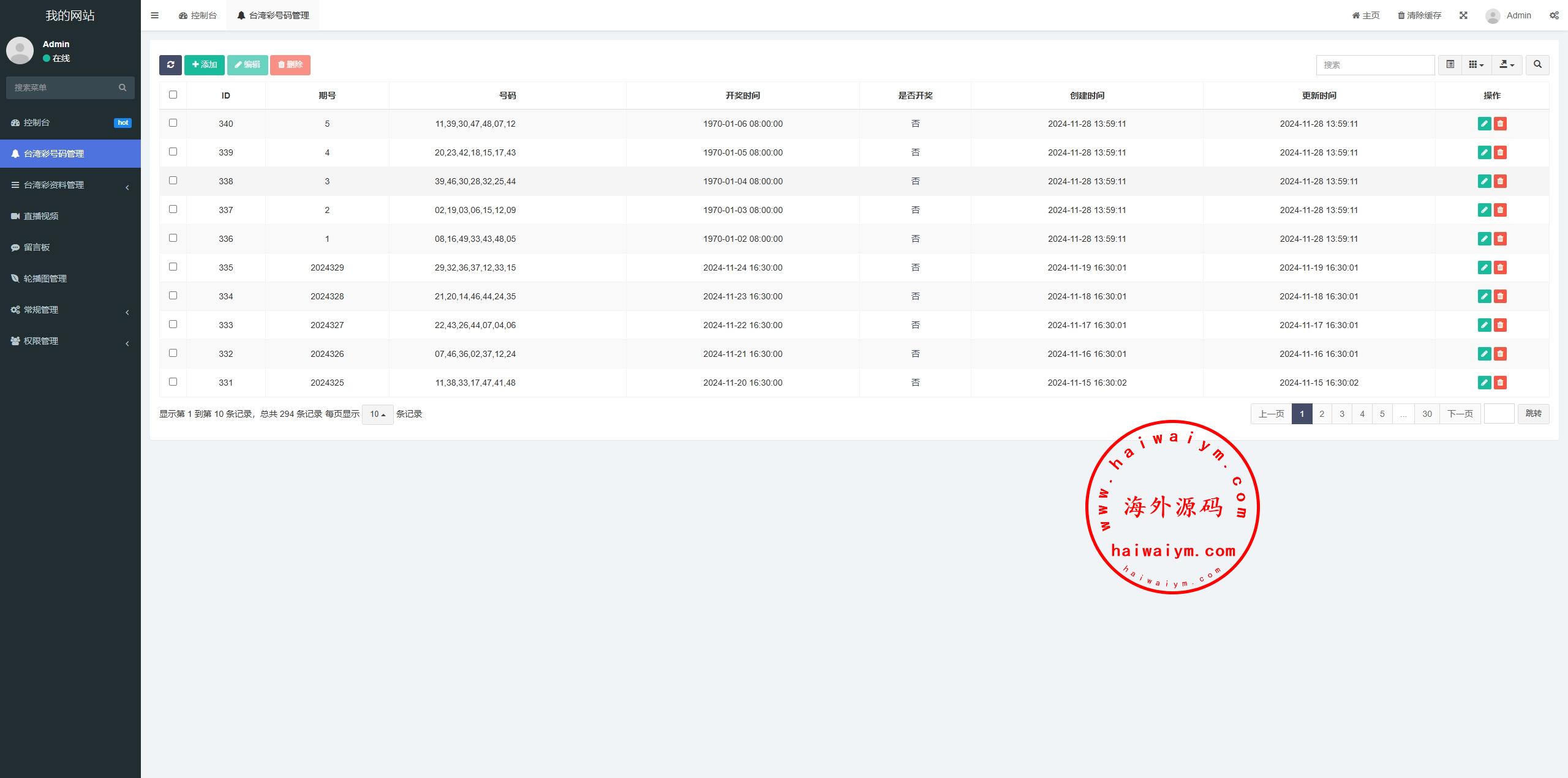The width and height of the screenshot is (1568, 778).
Task: Click the hamburger sidebar toggle icon
Action: click(x=154, y=15)
